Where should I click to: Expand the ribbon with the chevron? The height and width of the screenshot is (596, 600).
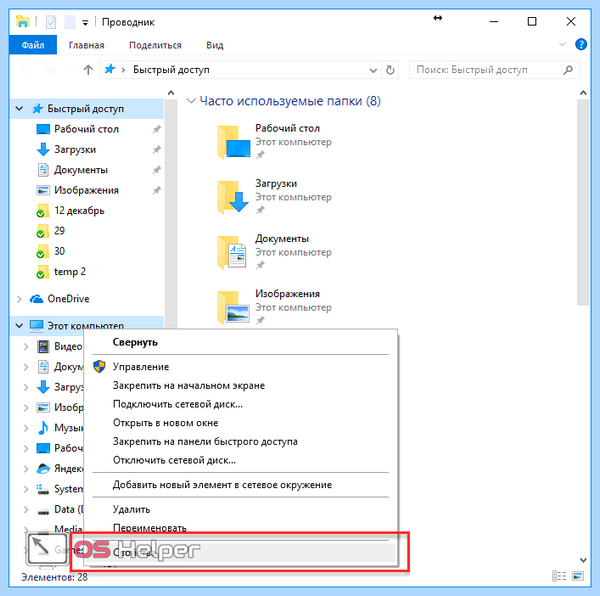click(562, 44)
